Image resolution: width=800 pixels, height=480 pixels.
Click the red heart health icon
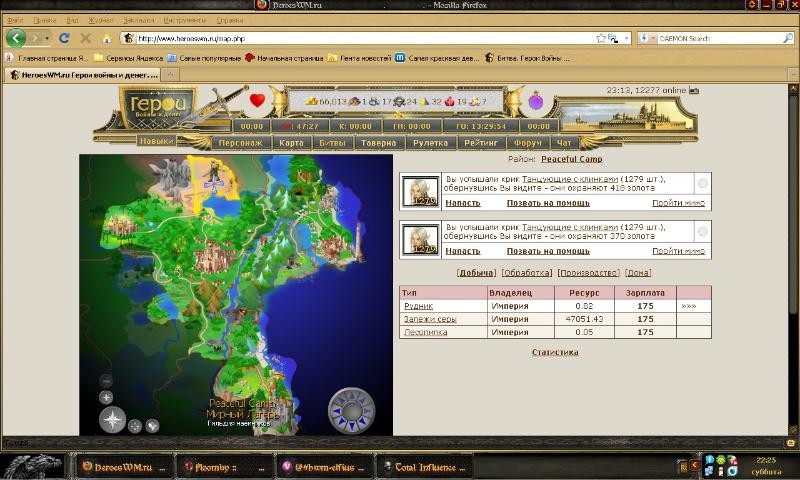click(257, 100)
